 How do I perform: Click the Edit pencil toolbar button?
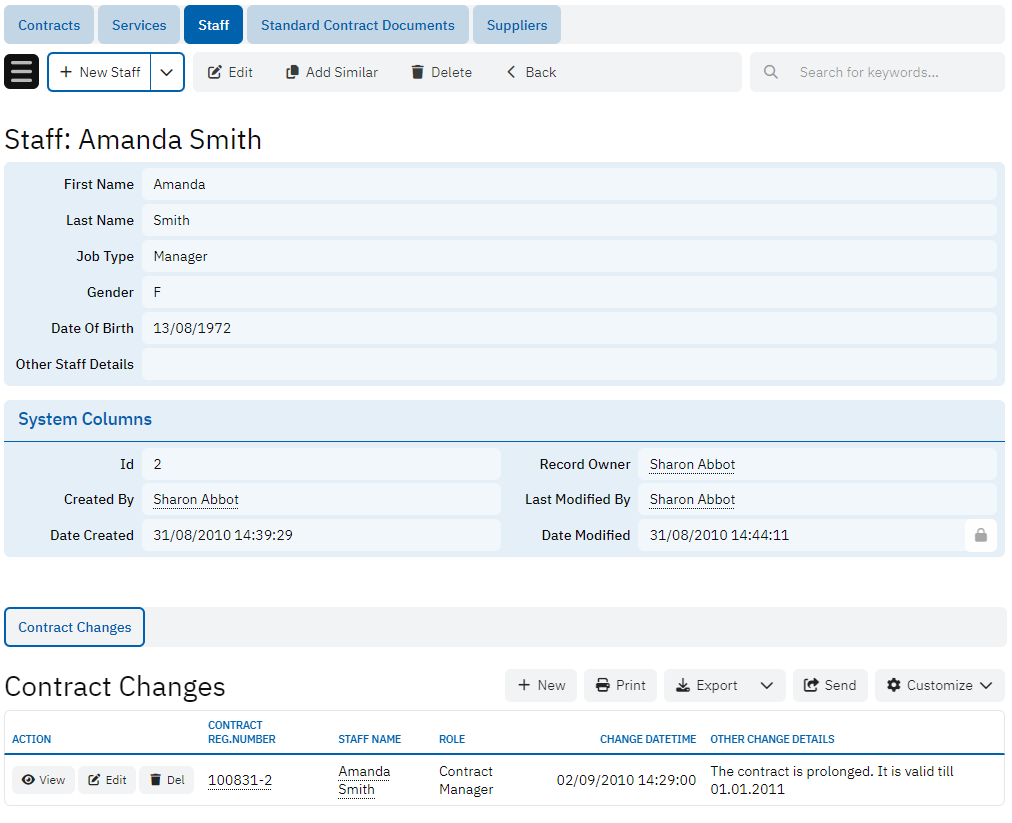pos(230,72)
